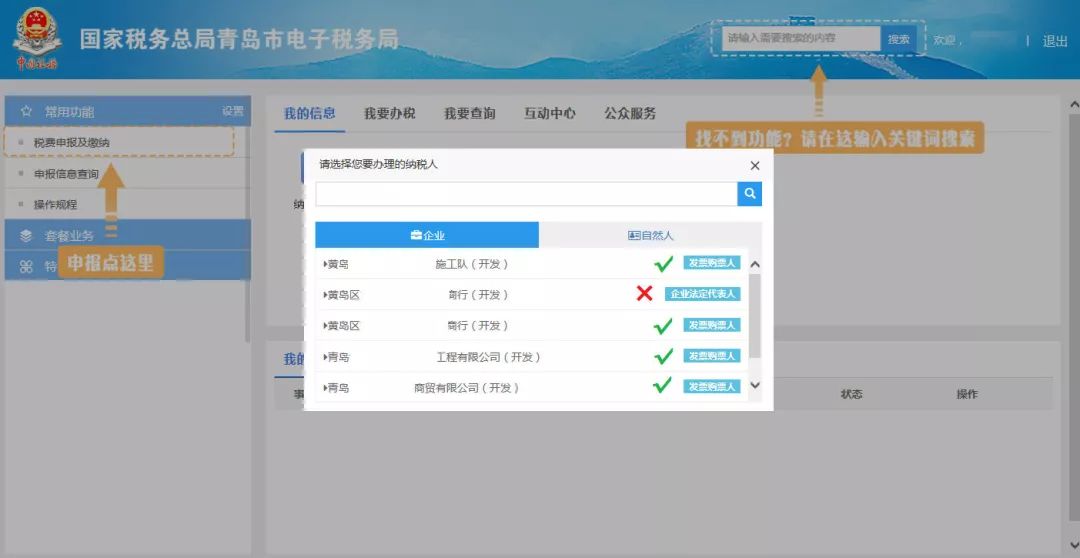Expand the 青岛 工程有限公司 taxpayer row

326,357
